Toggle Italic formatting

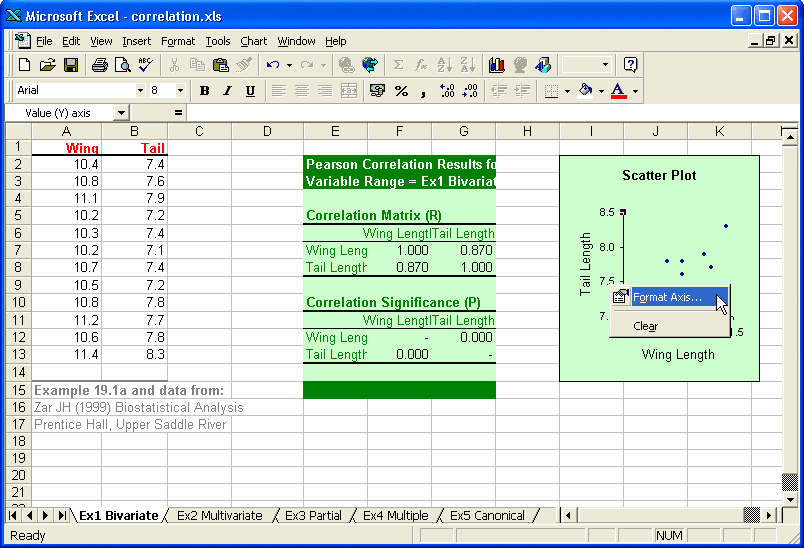(227, 90)
